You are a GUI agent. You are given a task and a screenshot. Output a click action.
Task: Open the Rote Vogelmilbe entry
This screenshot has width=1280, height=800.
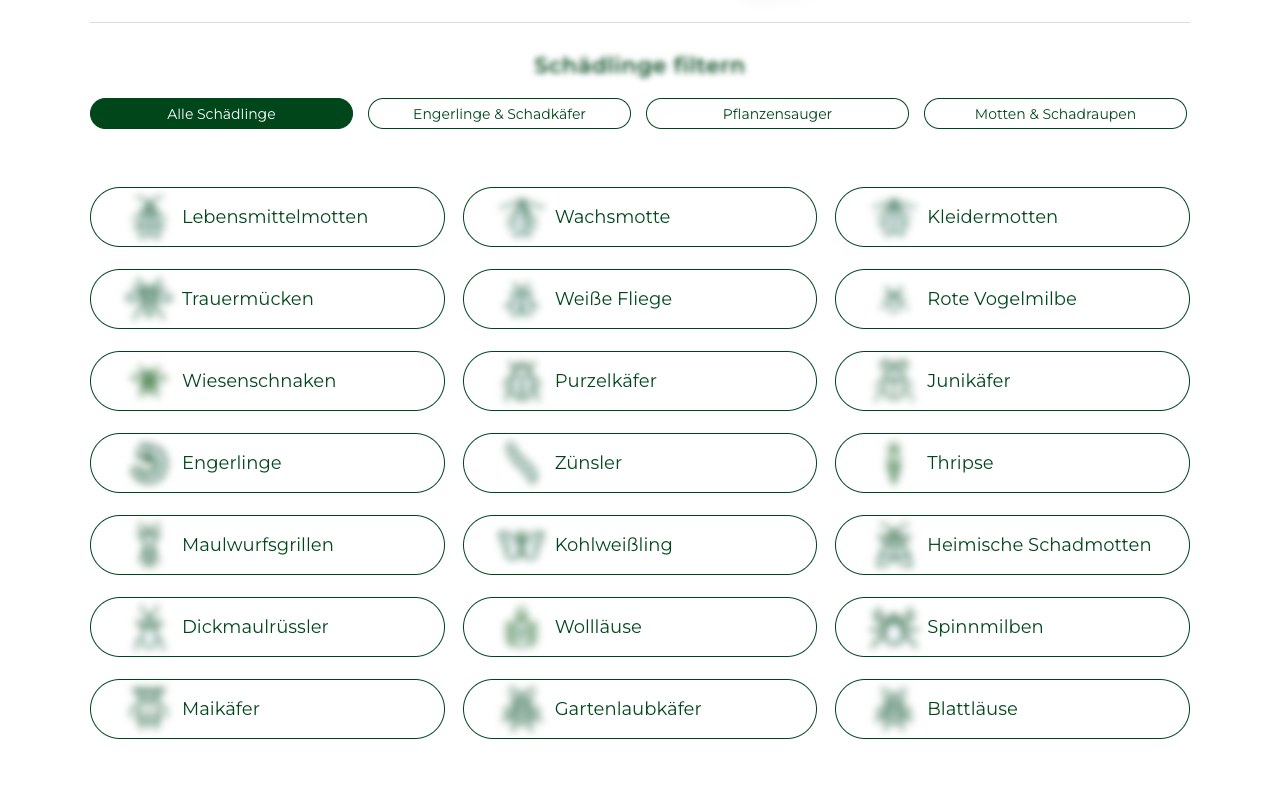[x=1012, y=299]
